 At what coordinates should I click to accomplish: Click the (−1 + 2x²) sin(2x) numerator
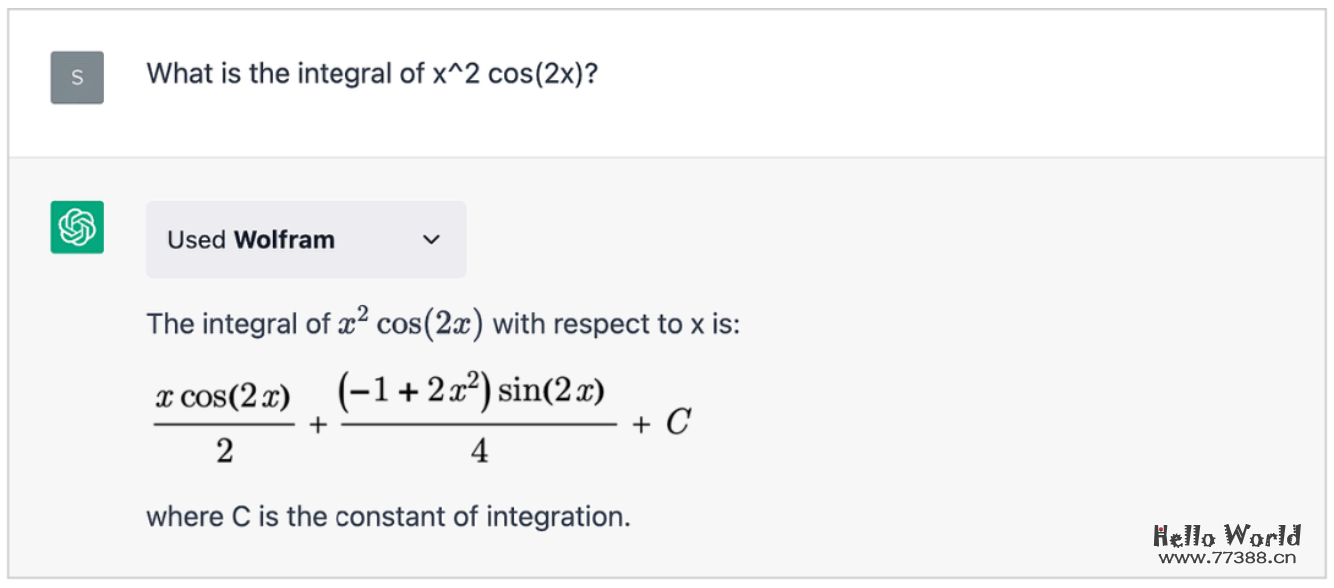tap(472, 390)
